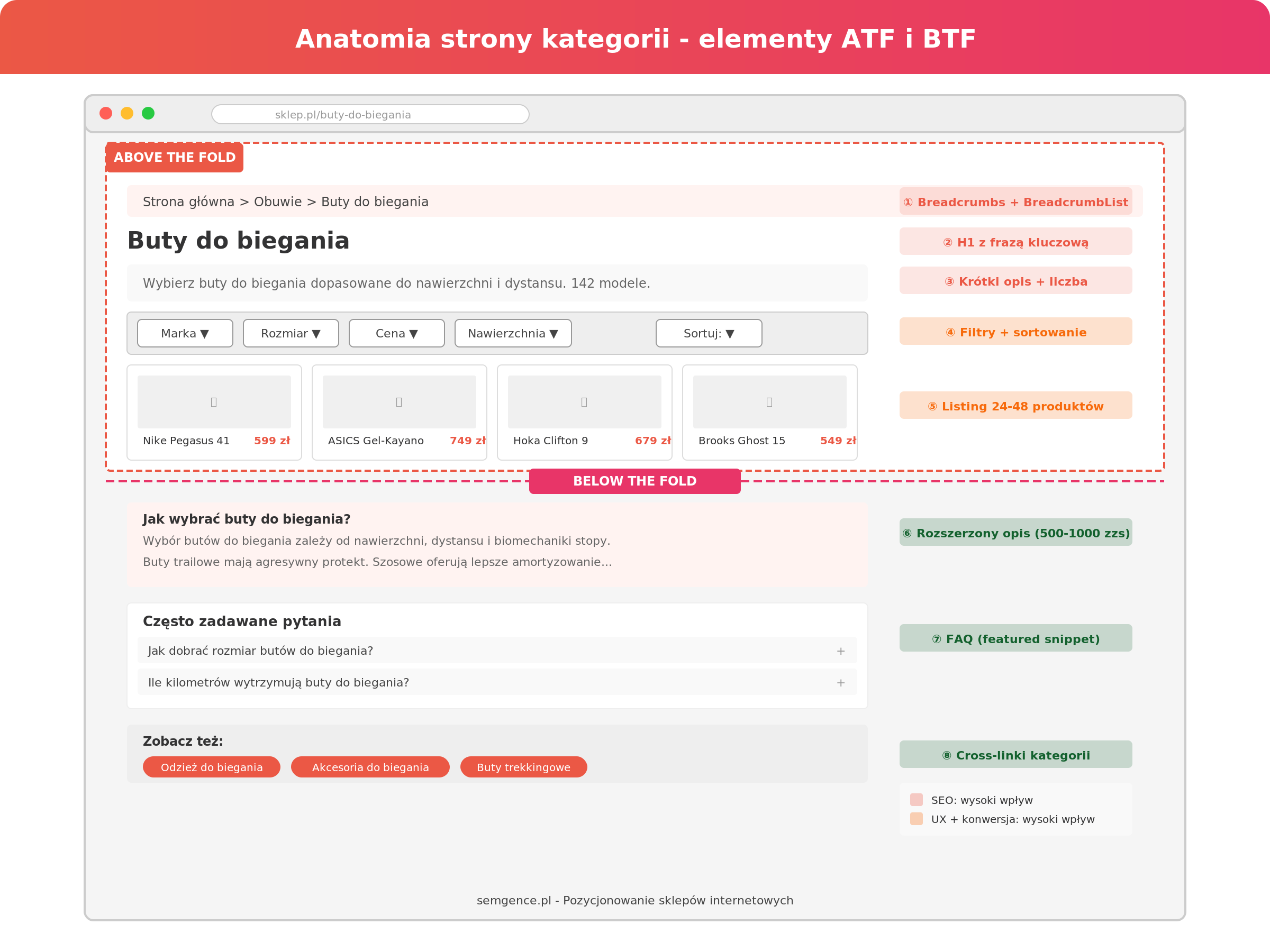Viewport: 1270px width, 952px height.
Task: Click the sklep.pl/buty-do-biegania address bar
Action: 370,114
